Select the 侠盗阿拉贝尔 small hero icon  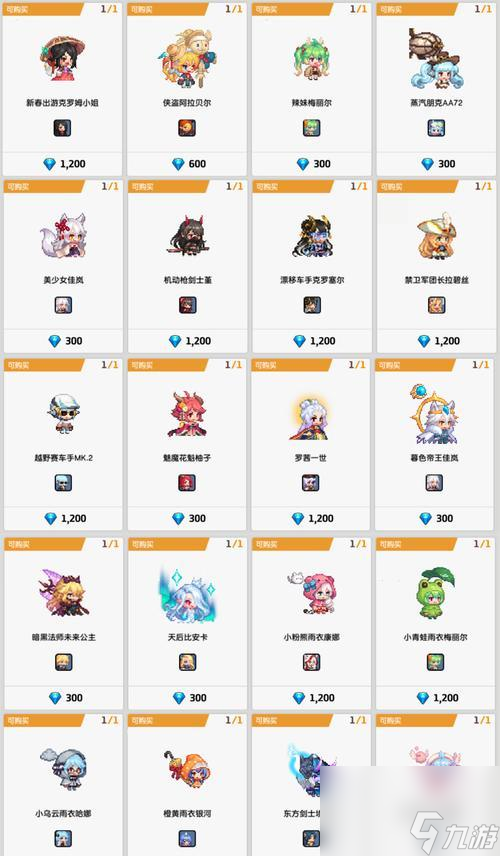pyautogui.click(x=187, y=128)
